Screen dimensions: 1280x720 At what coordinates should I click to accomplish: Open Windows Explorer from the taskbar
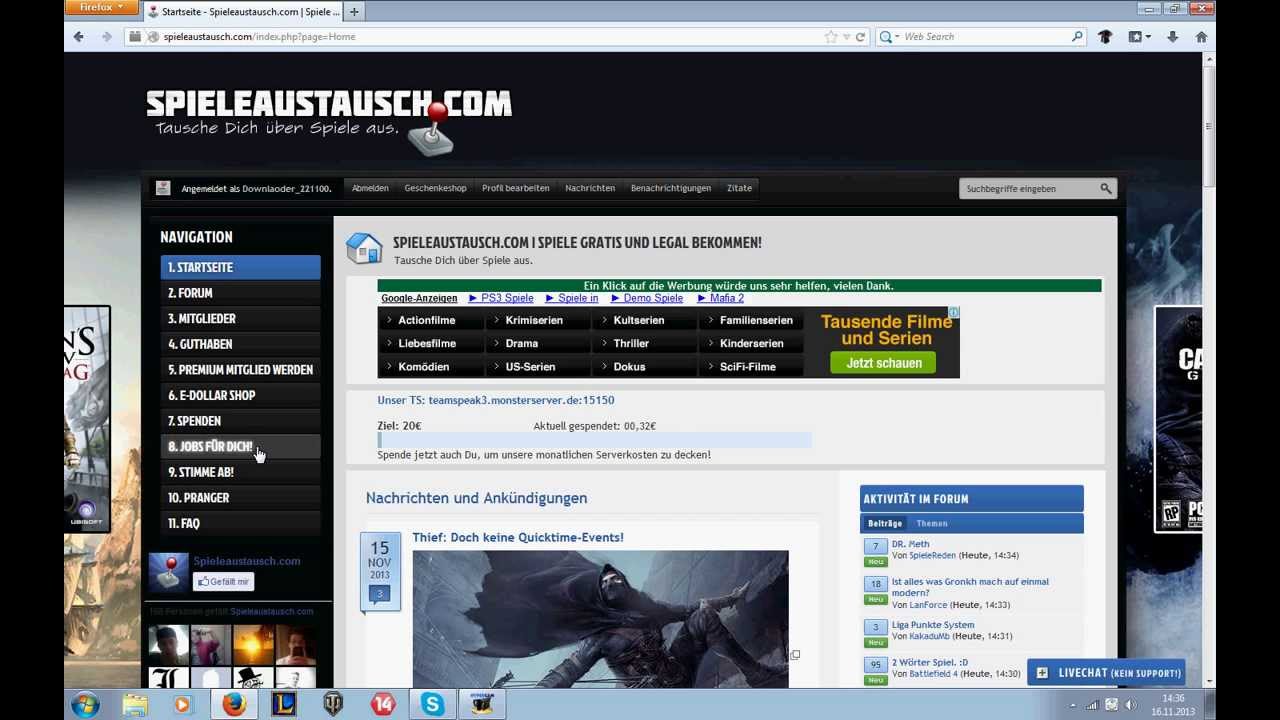pos(135,705)
